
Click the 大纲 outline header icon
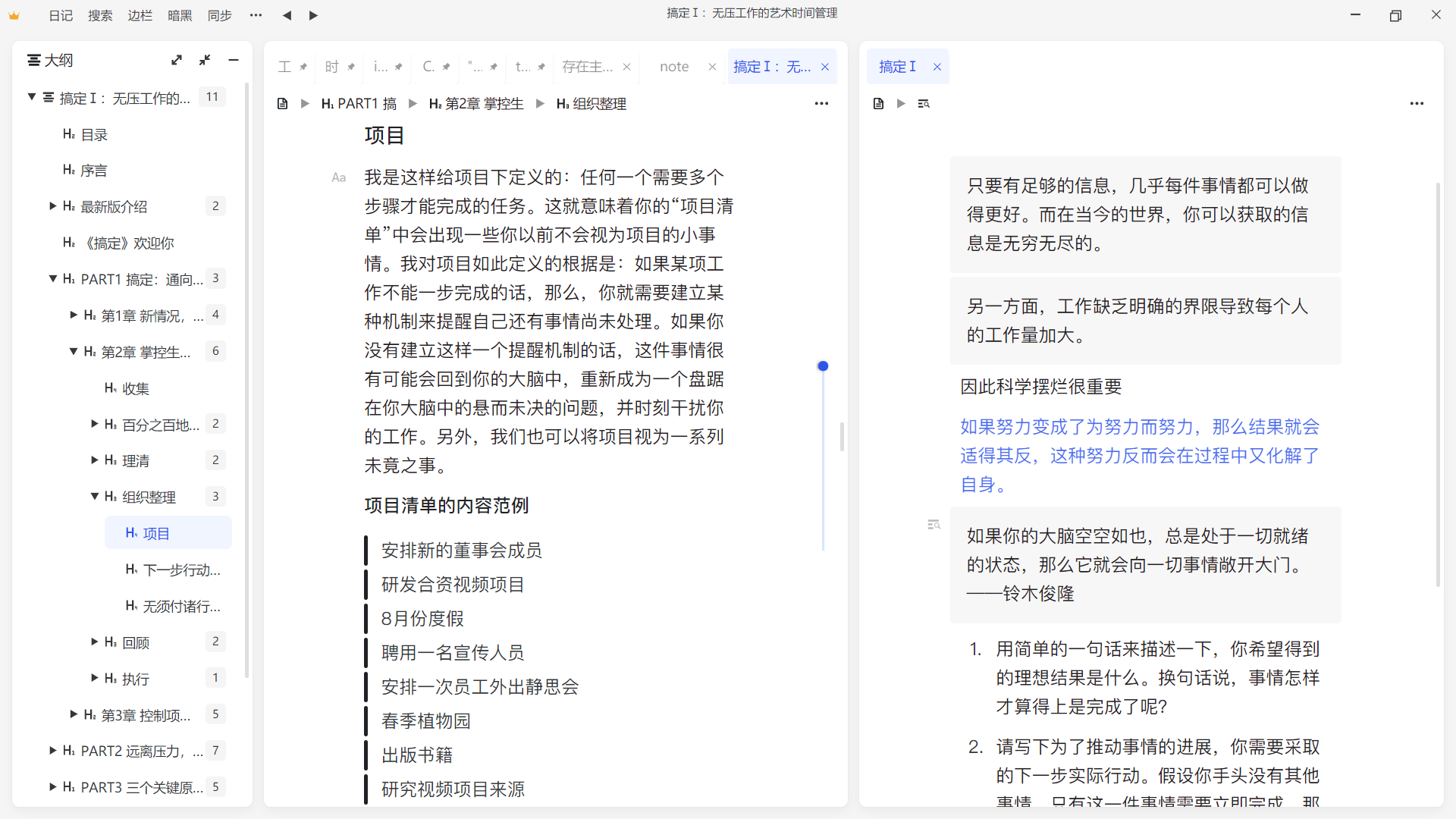34,60
